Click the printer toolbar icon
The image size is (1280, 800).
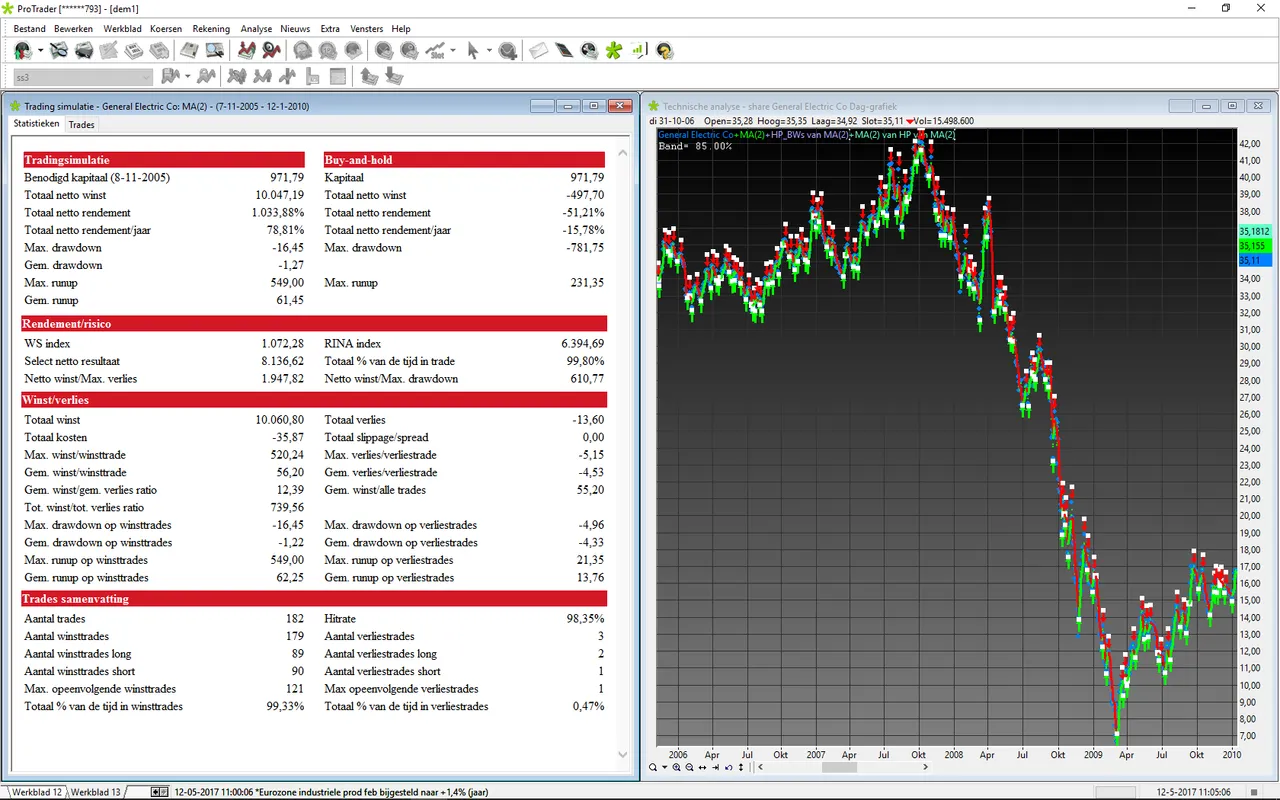(84, 50)
